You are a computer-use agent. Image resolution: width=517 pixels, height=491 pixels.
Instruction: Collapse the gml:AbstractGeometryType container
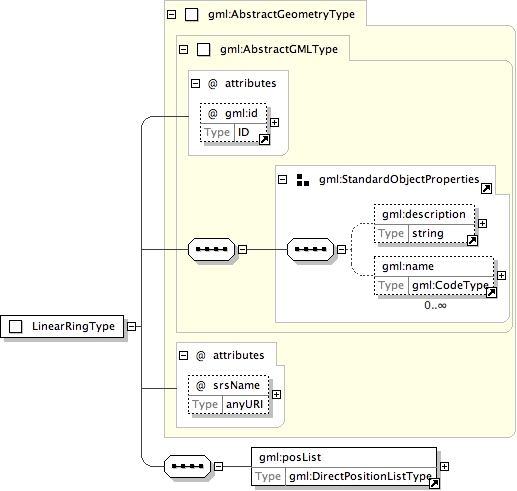coord(171,14)
